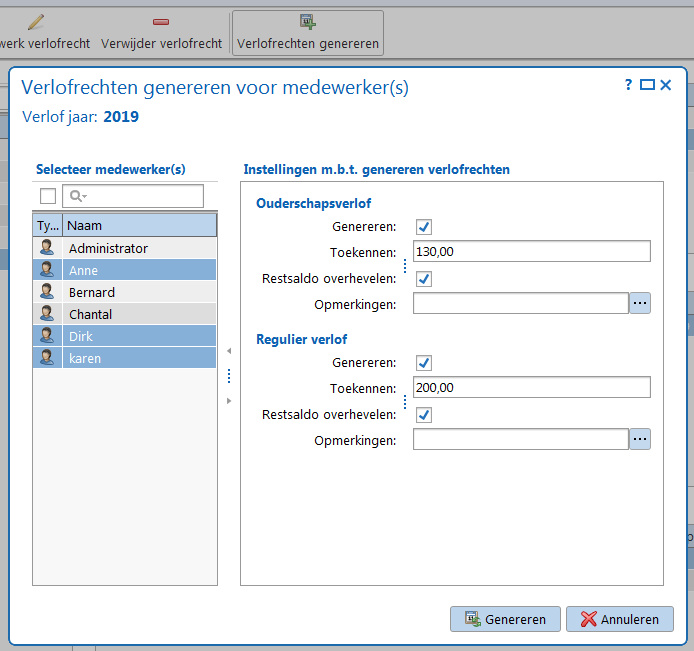
Task: Click the Annuleren button
Action: click(620, 619)
